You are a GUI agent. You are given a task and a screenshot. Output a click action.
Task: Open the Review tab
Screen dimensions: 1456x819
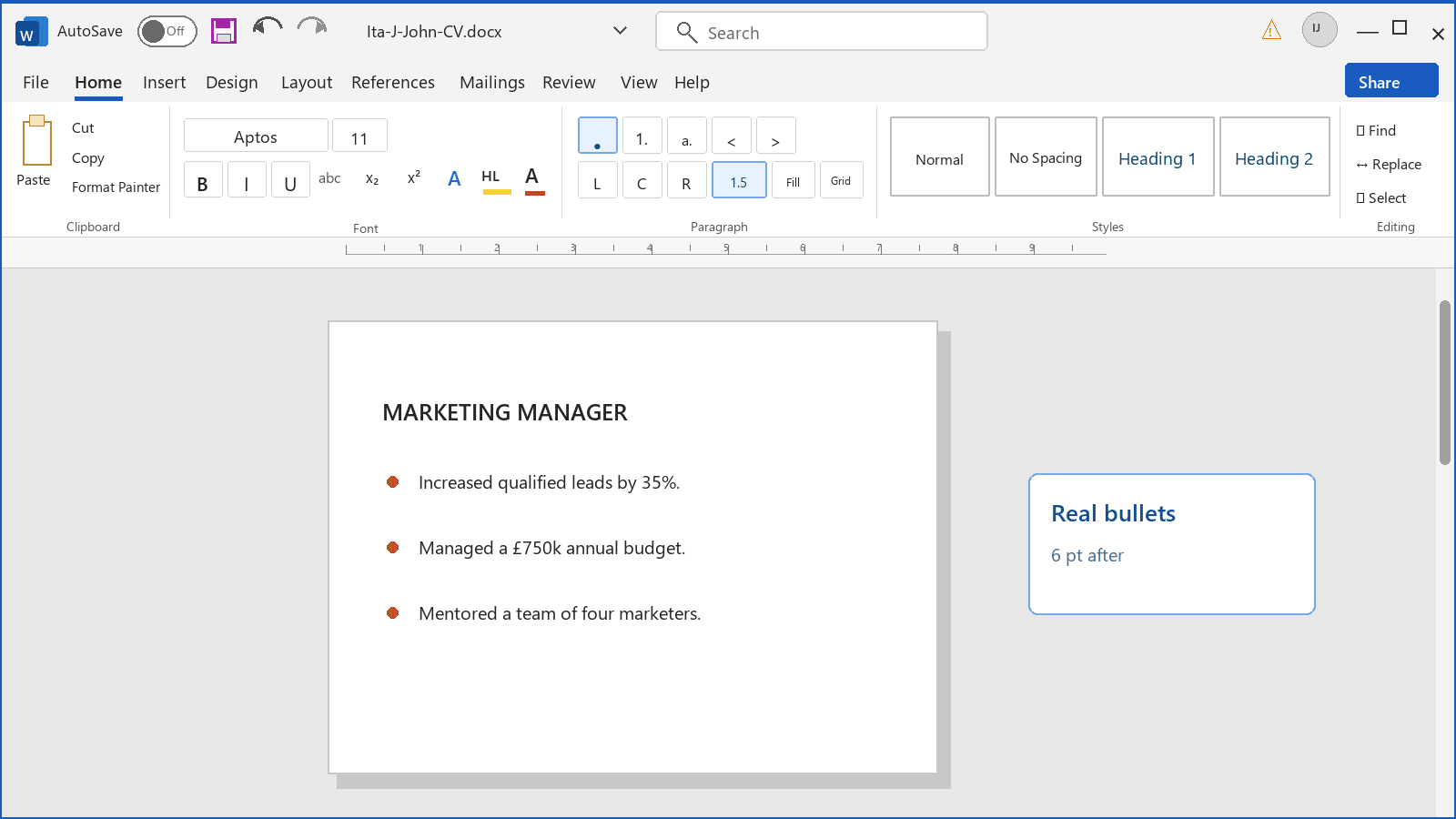pos(569,82)
